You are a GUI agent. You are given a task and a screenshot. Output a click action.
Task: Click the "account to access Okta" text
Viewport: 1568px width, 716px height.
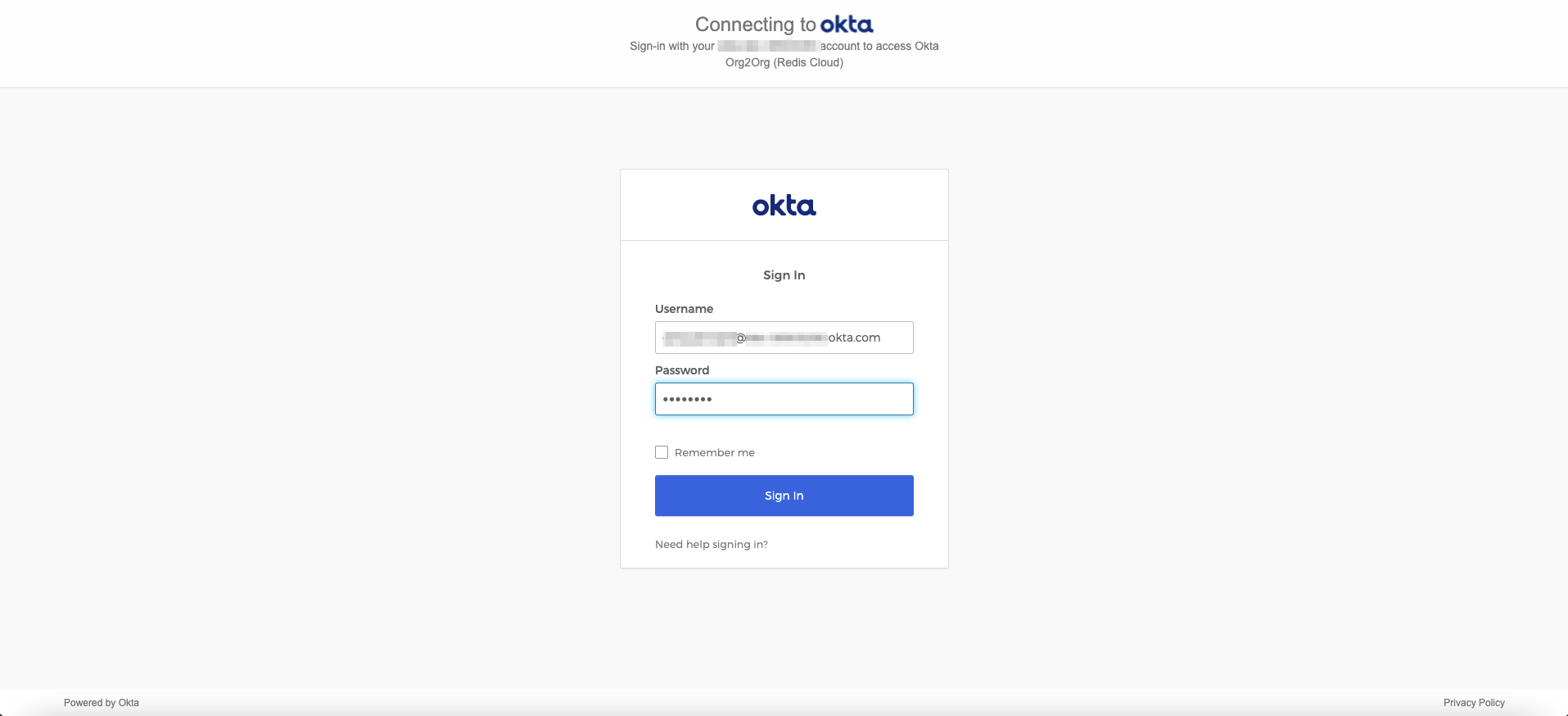(x=879, y=46)
